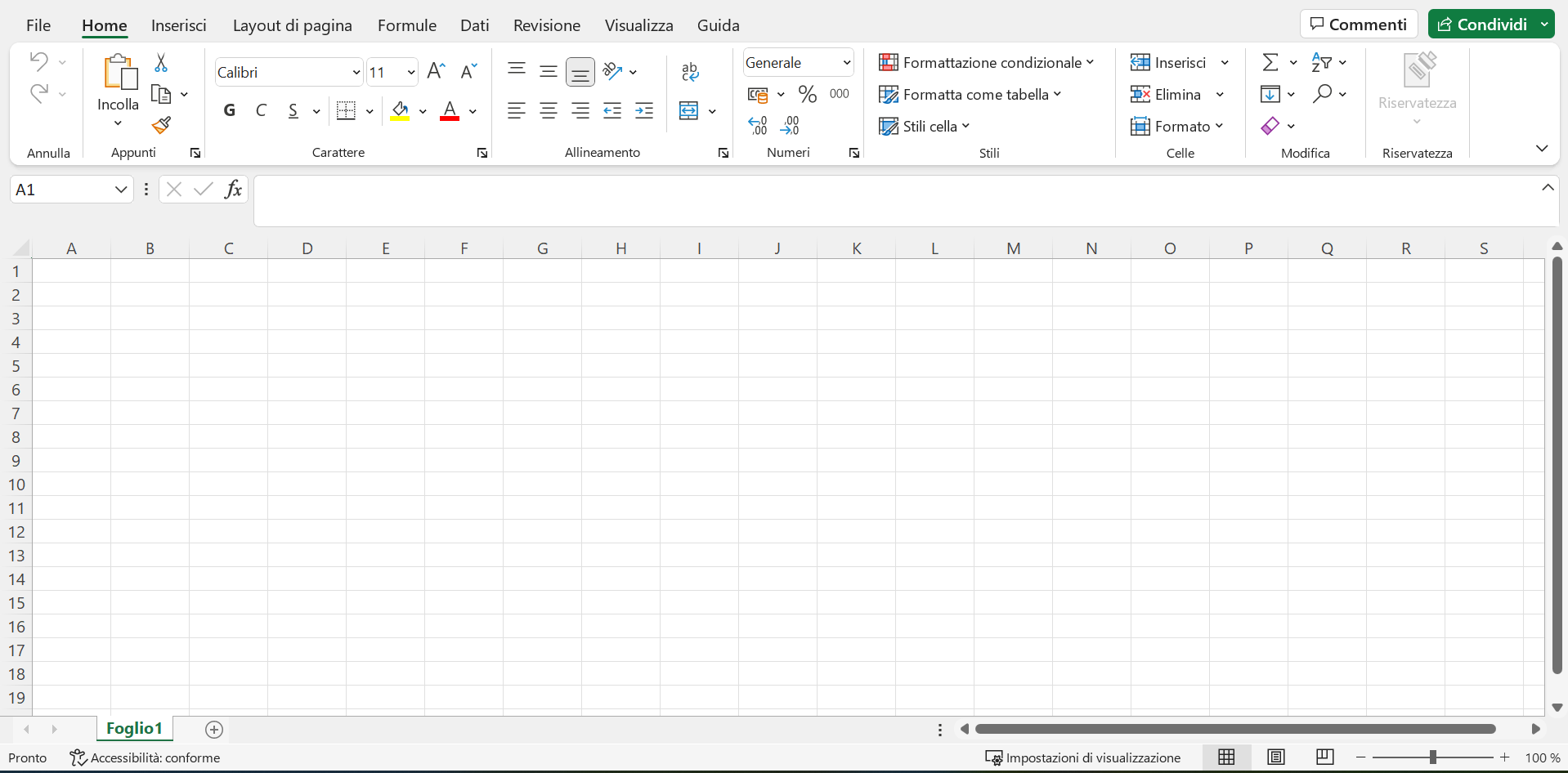Open Impostazioni di visualizzazione

pyautogui.click(x=1083, y=757)
